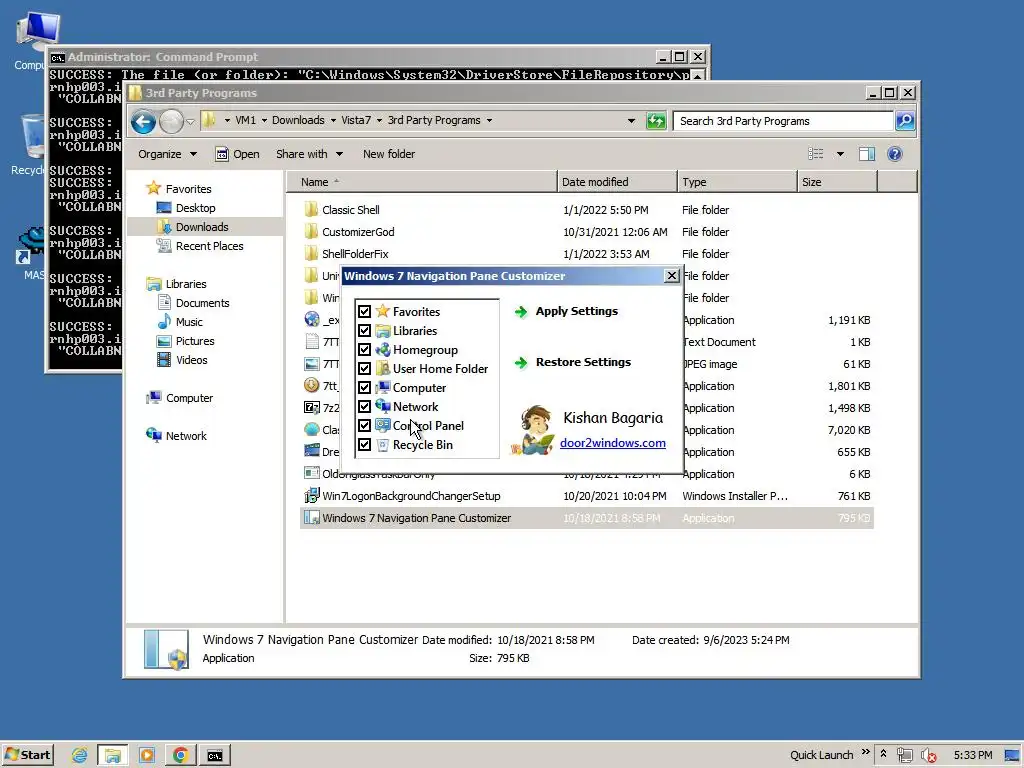Select the Classic Shell folder
Image resolution: width=1024 pixels, height=768 pixels.
(350, 210)
